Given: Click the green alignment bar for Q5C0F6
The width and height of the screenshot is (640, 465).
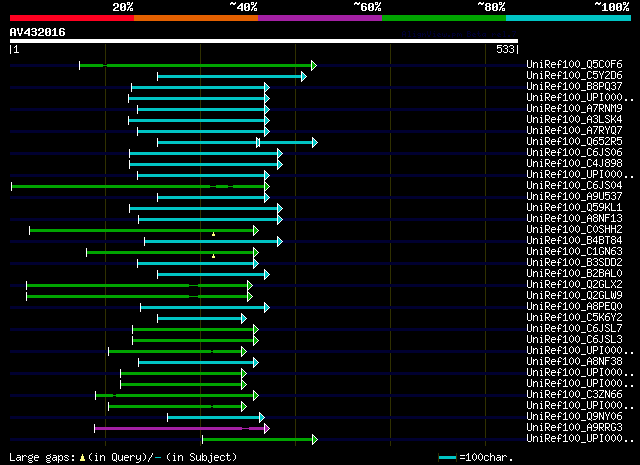Looking at the screenshot, I should coord(198,65).
